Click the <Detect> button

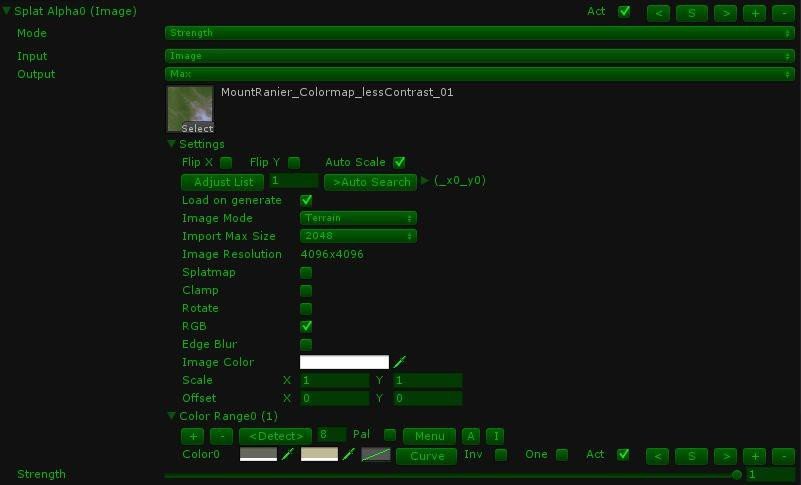[275, 436]
